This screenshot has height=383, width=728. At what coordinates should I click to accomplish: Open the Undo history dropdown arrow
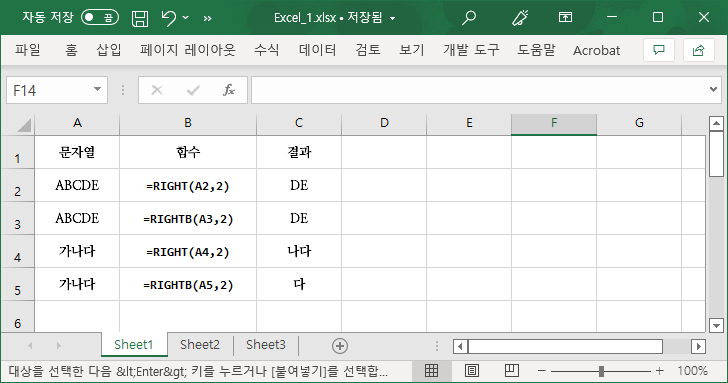click(186, 18)
